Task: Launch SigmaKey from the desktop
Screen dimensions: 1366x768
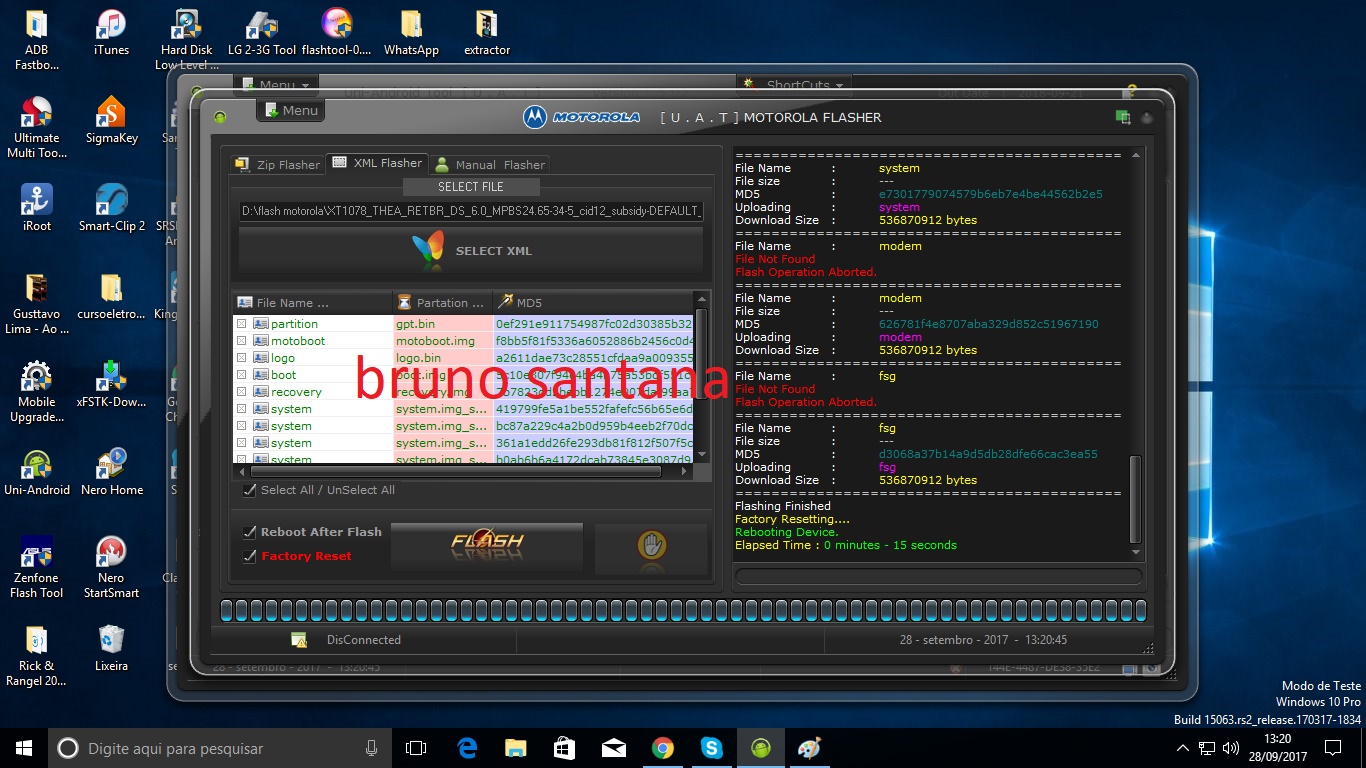Action: [111, 121]
